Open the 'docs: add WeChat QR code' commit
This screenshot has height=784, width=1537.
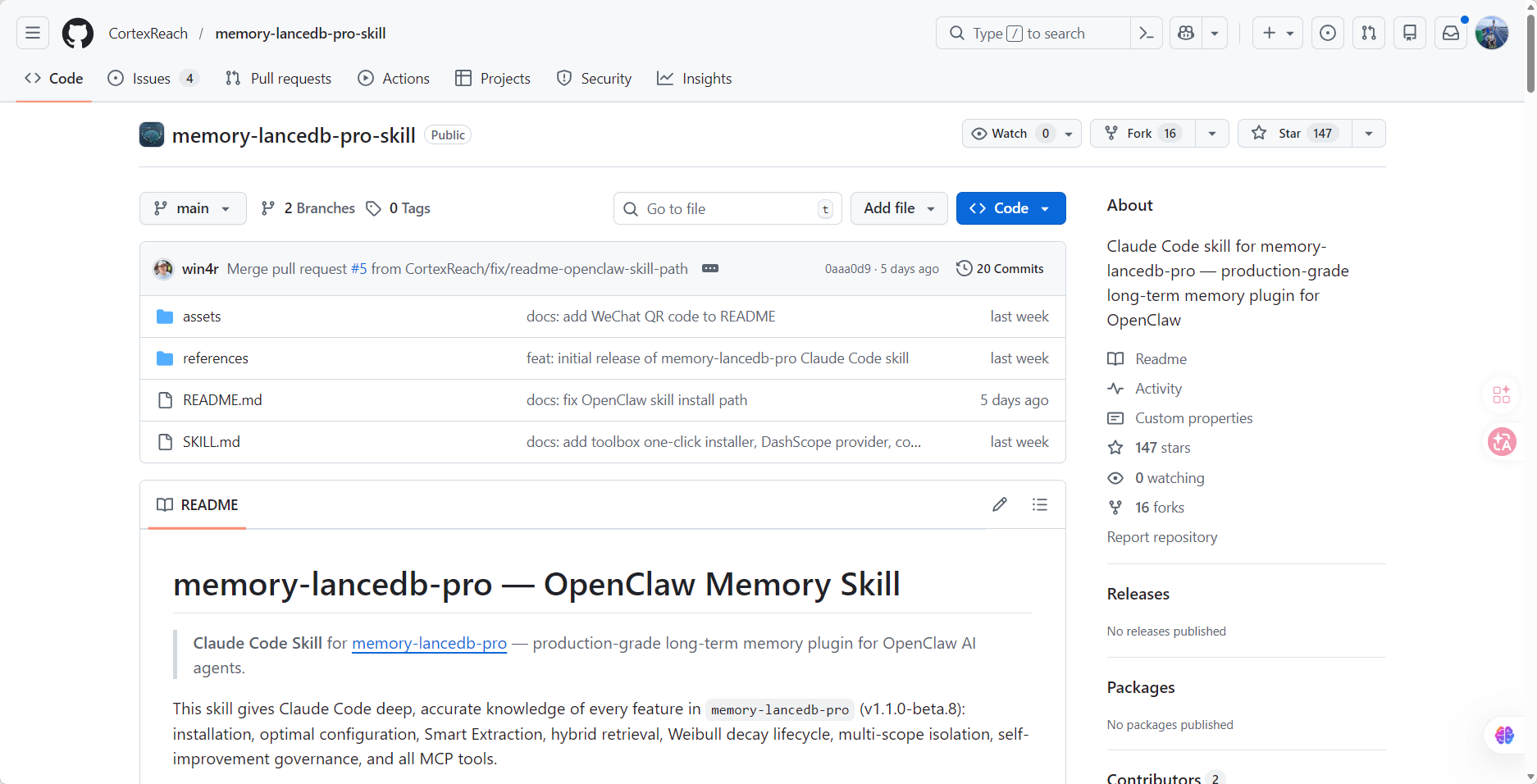[x=651, y=317]
